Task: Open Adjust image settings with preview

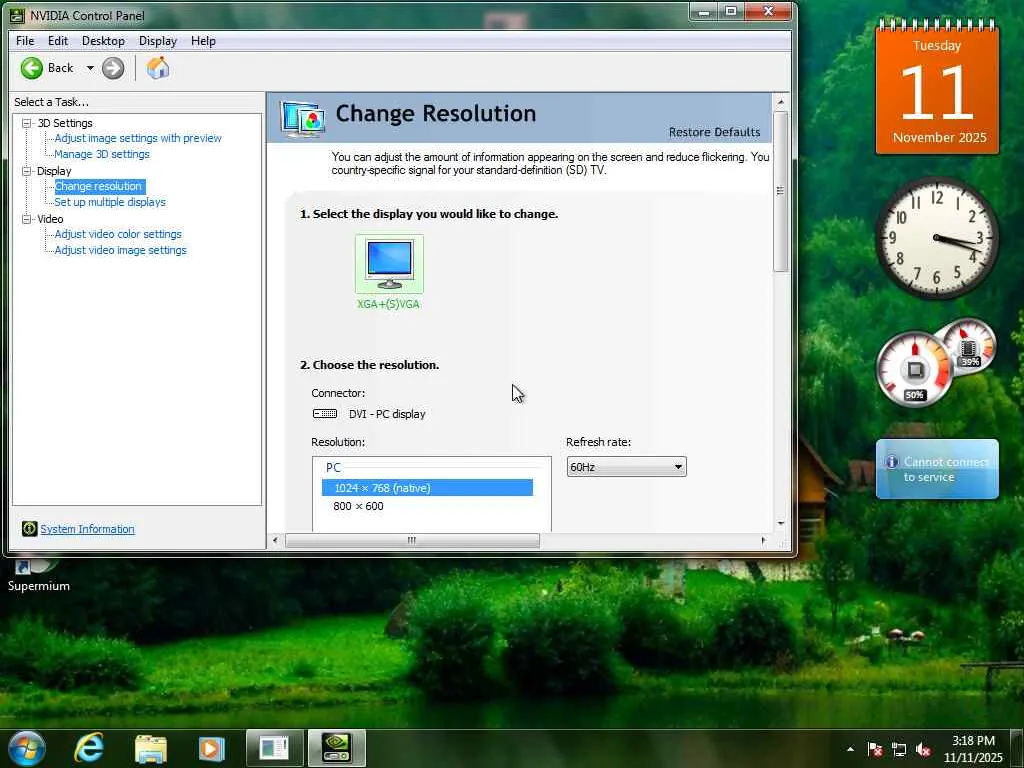Action: [x=138, y=138]
